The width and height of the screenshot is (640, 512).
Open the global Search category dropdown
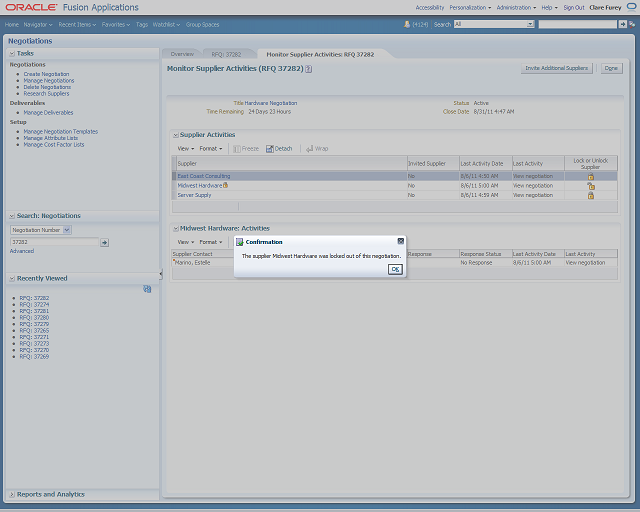530,24
